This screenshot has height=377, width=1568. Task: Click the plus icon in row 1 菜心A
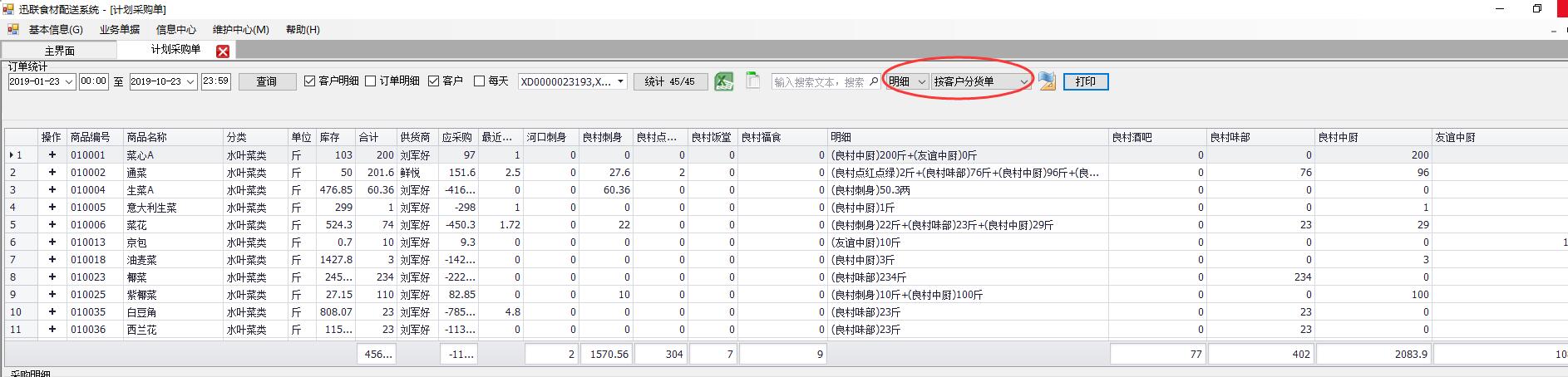52,155
